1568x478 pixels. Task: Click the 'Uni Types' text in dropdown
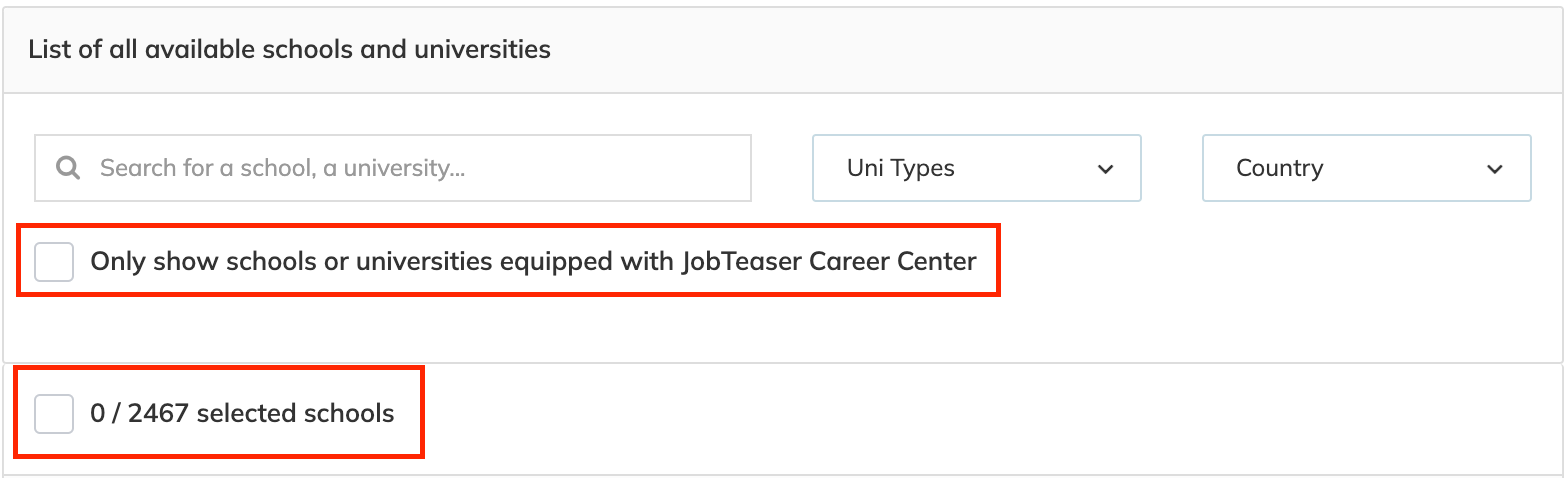coord(900,168)
